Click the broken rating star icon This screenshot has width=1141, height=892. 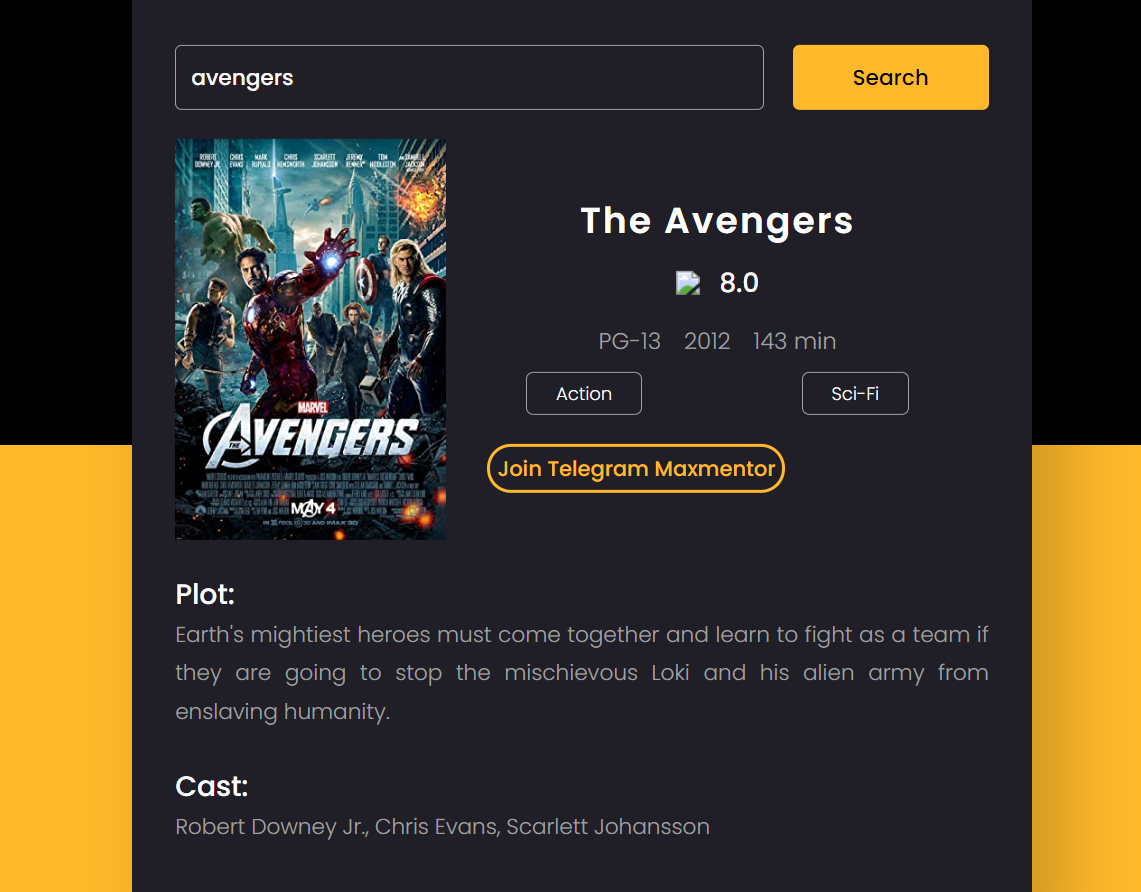pyautogui.click(x=687, y=282)
